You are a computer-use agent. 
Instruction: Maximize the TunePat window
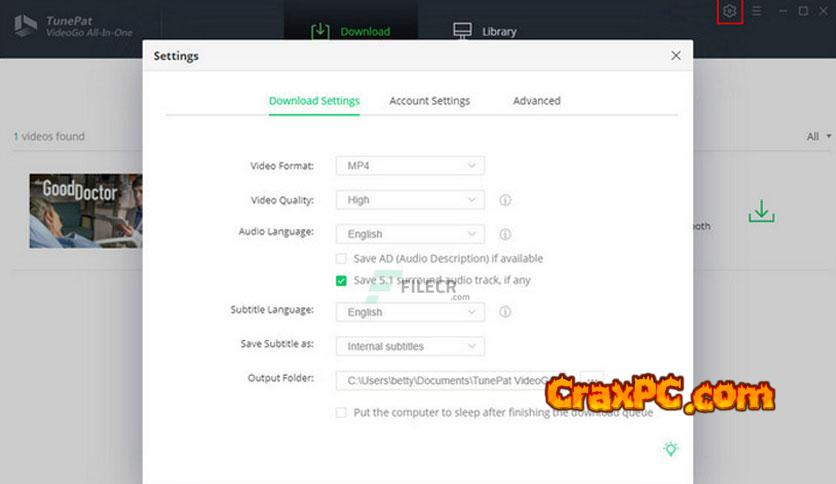[x=803, y=11]
